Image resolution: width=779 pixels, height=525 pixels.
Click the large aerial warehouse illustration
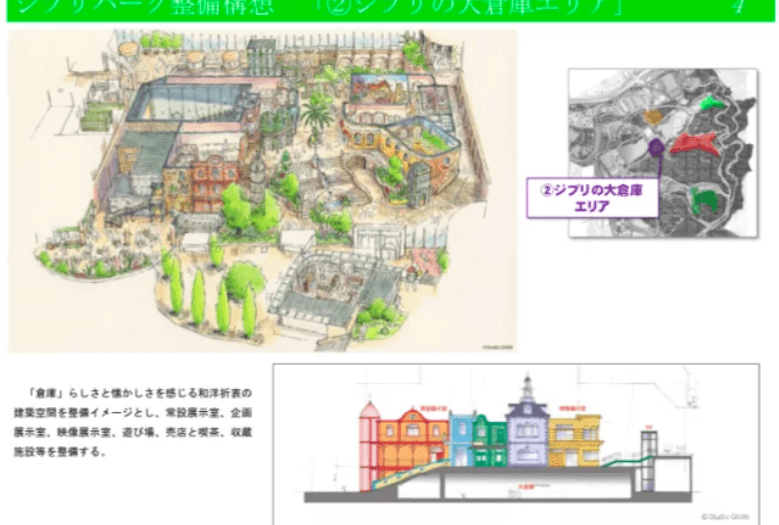click(x=262, y=191)
